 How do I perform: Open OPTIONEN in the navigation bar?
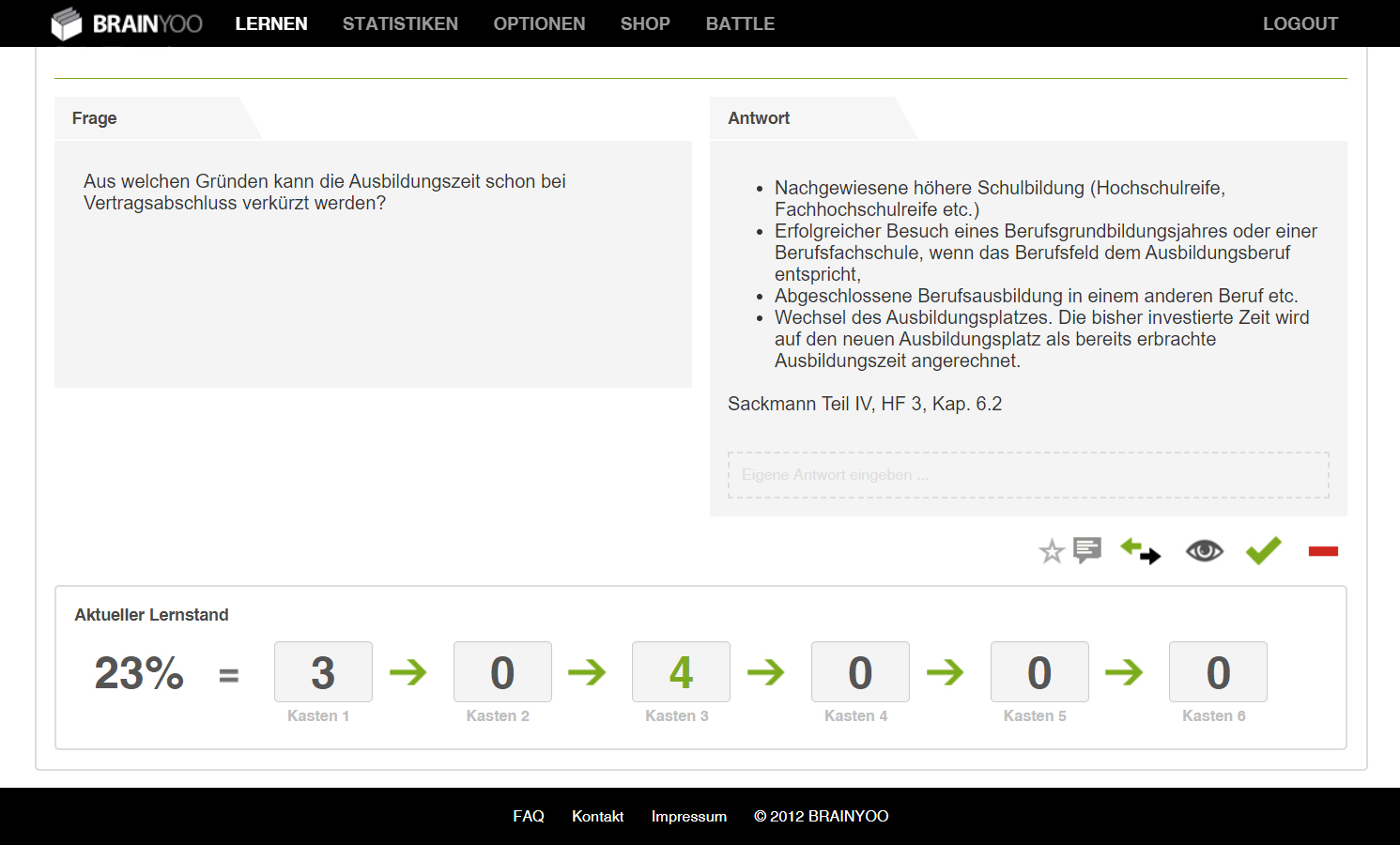[x=539, y=23]
